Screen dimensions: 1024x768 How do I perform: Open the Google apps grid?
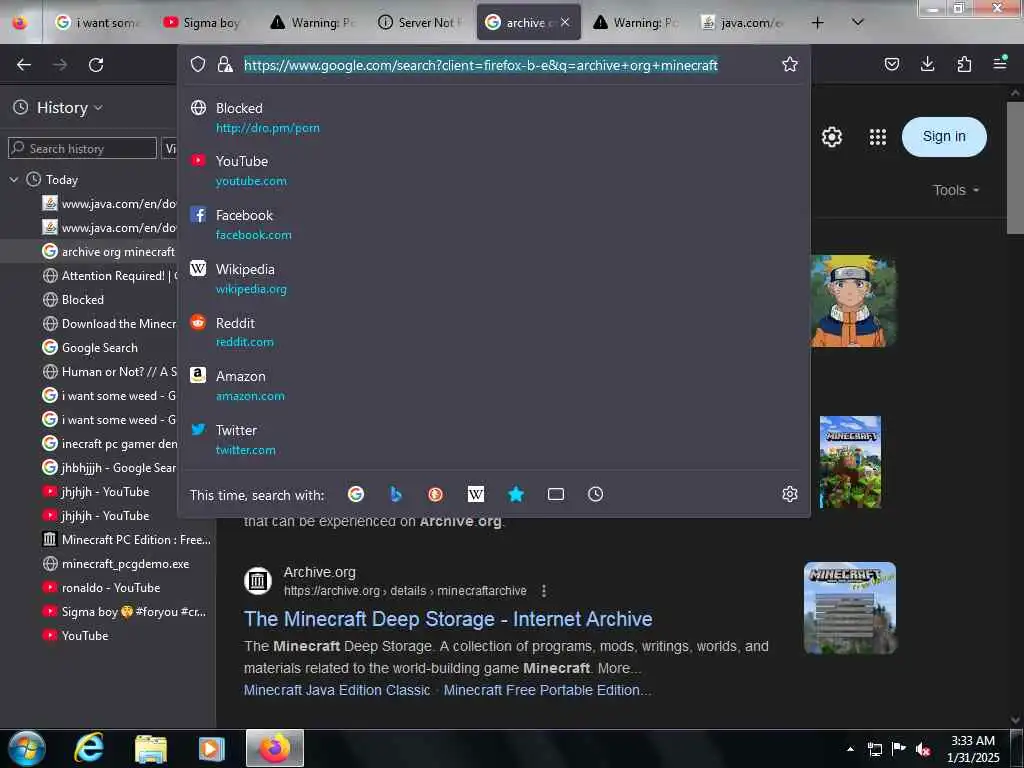click(x=878, y=137)
